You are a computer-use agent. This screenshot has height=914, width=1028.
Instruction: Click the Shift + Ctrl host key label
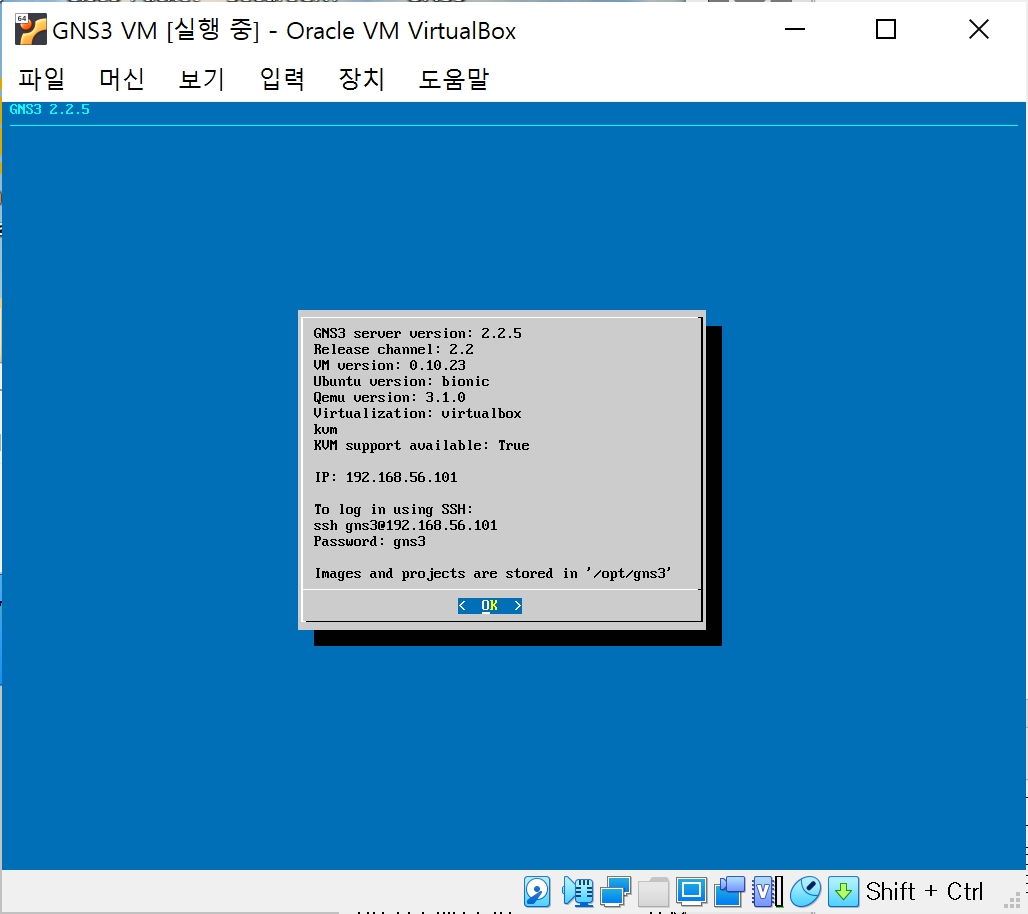tap(924, 892)
